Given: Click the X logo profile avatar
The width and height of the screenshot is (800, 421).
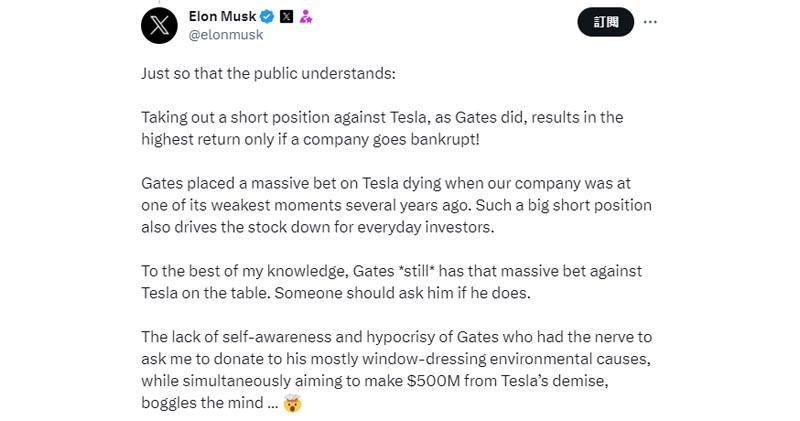Looking at the screenshot, I should 161,28.
